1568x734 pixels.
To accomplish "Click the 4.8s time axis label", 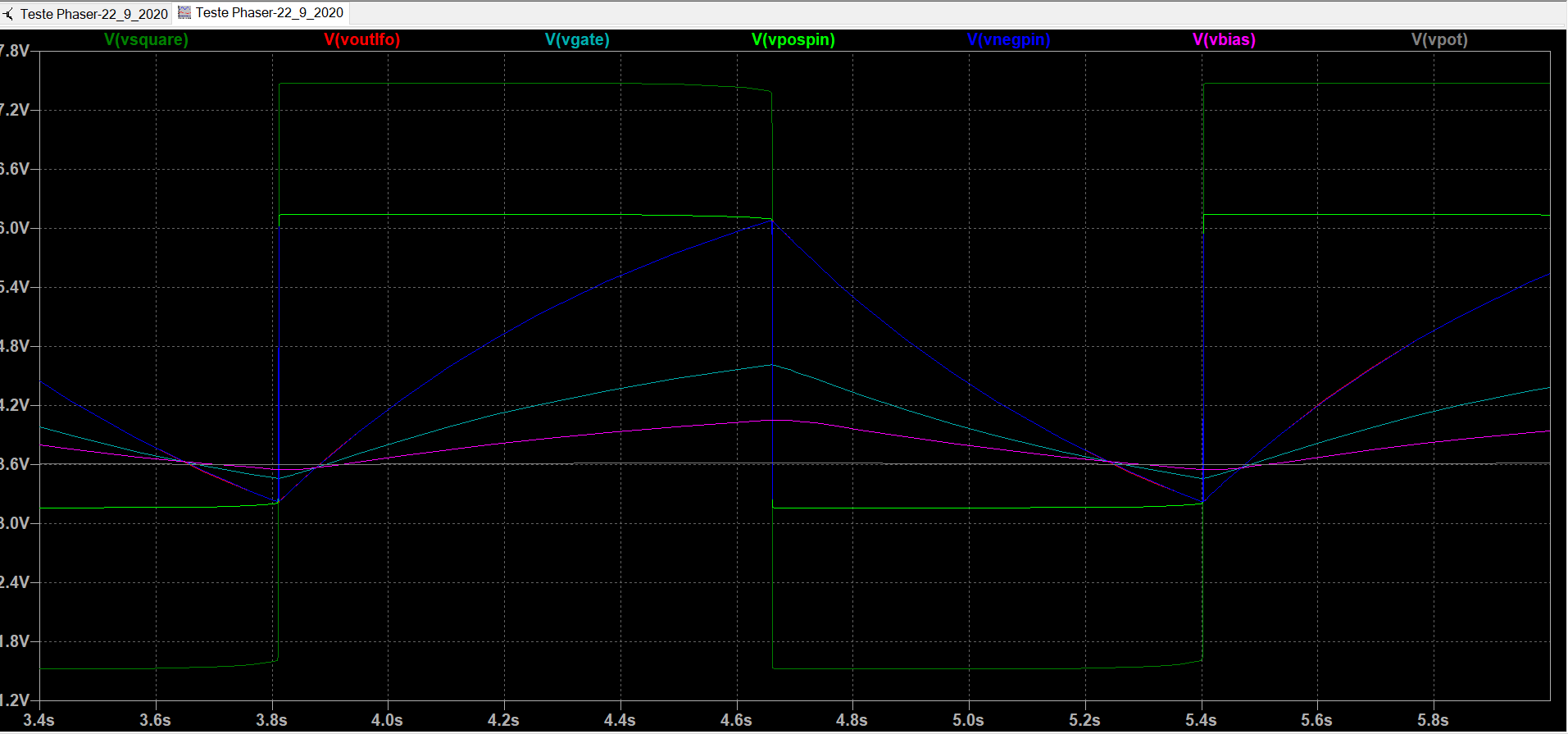I will (x=852, y=720).
